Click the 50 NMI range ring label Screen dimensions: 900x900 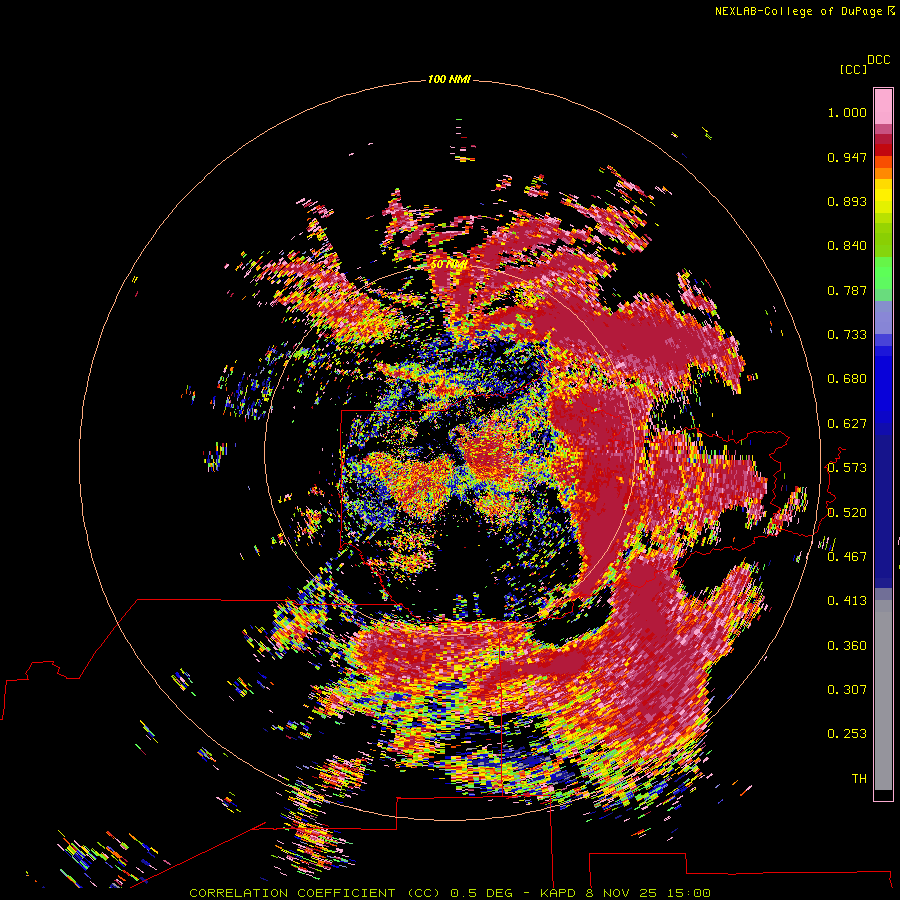(448, 265)
